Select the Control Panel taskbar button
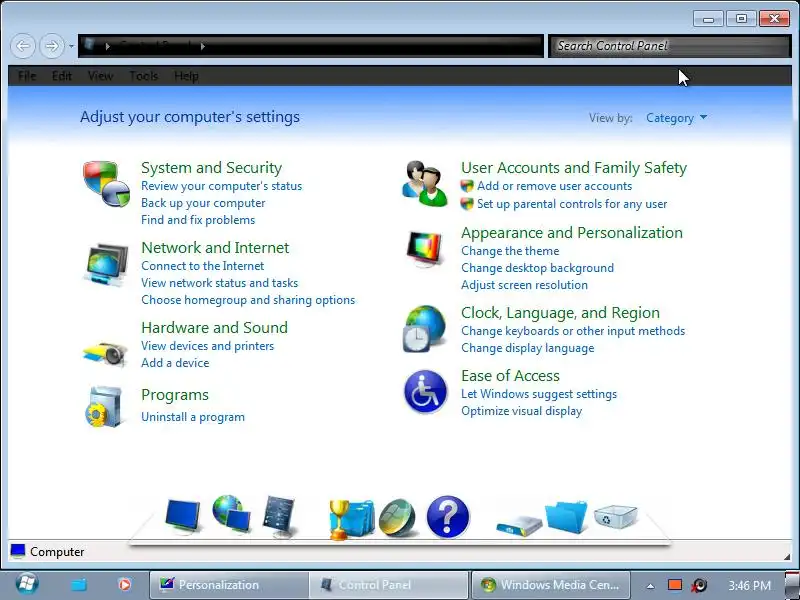Viewport: 800px width, 600px height. pyautogui.click(x=389, y=585)
